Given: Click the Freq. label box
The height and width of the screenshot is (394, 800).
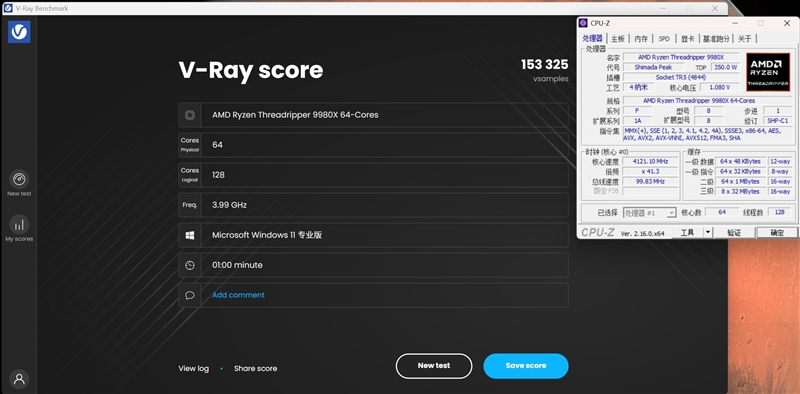Looking at the screenshot, I should point(190,205).
